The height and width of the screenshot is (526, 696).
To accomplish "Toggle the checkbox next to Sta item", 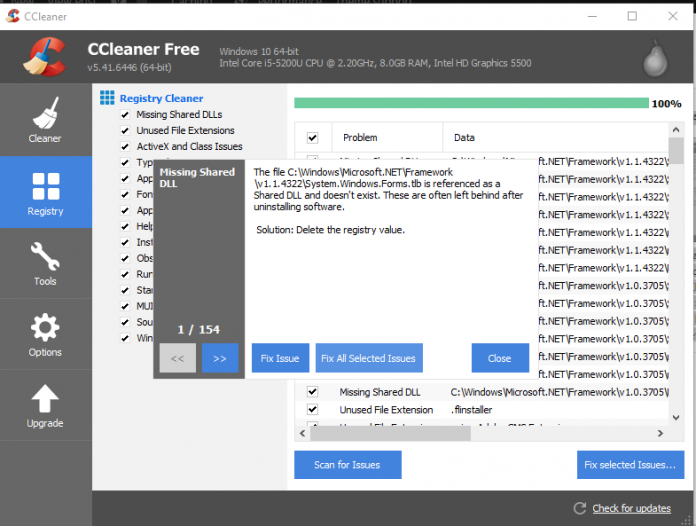I will click(x=125, y=291).
